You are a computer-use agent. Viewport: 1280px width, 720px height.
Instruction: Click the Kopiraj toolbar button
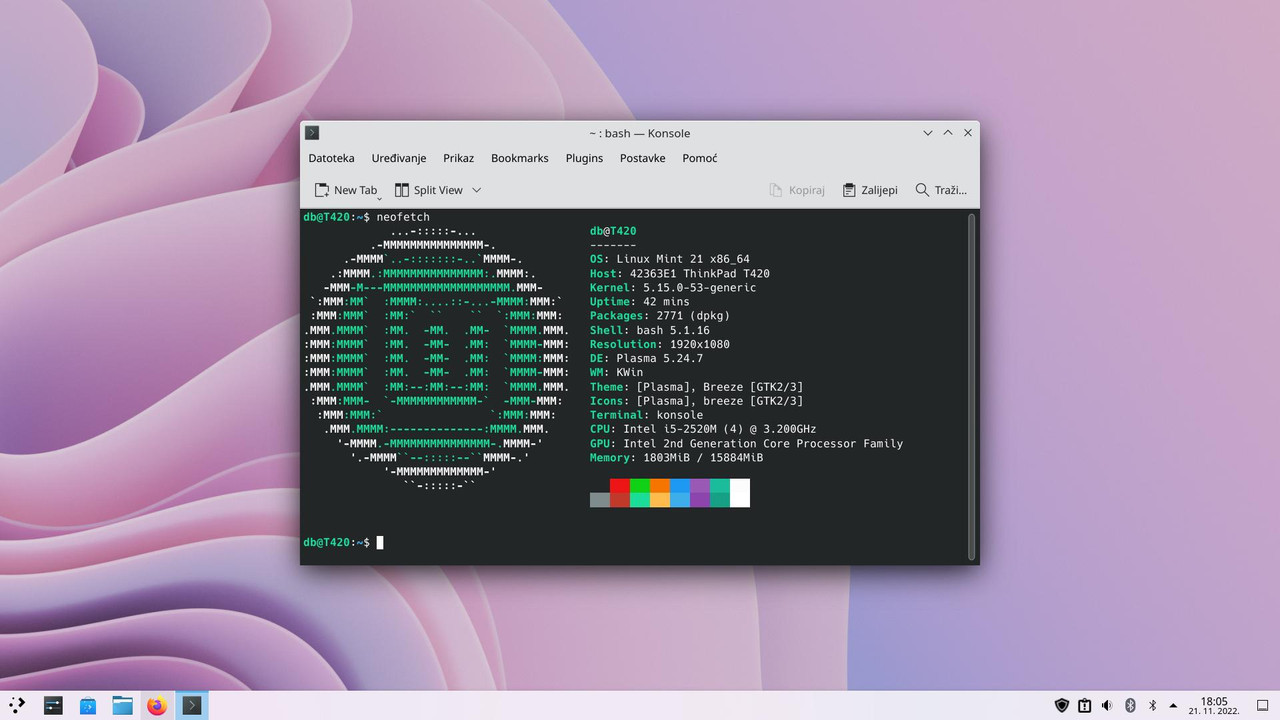(x=797, y=190)
